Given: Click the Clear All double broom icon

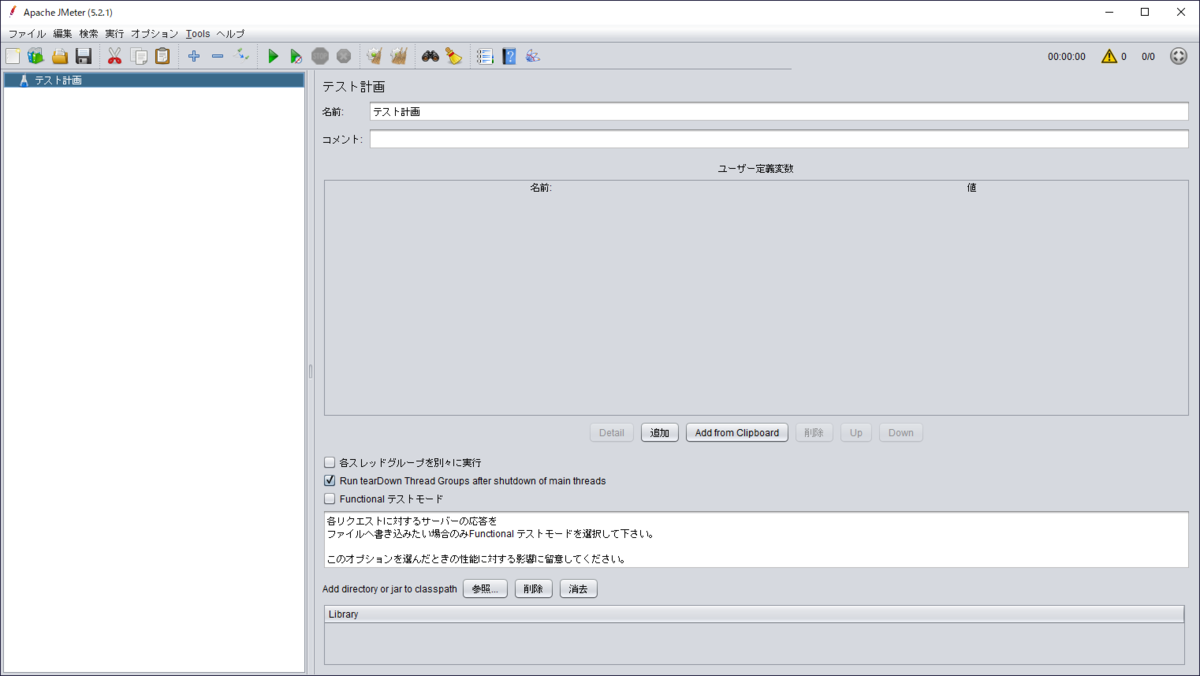Looking at the screenshot, I should point(398,56).
